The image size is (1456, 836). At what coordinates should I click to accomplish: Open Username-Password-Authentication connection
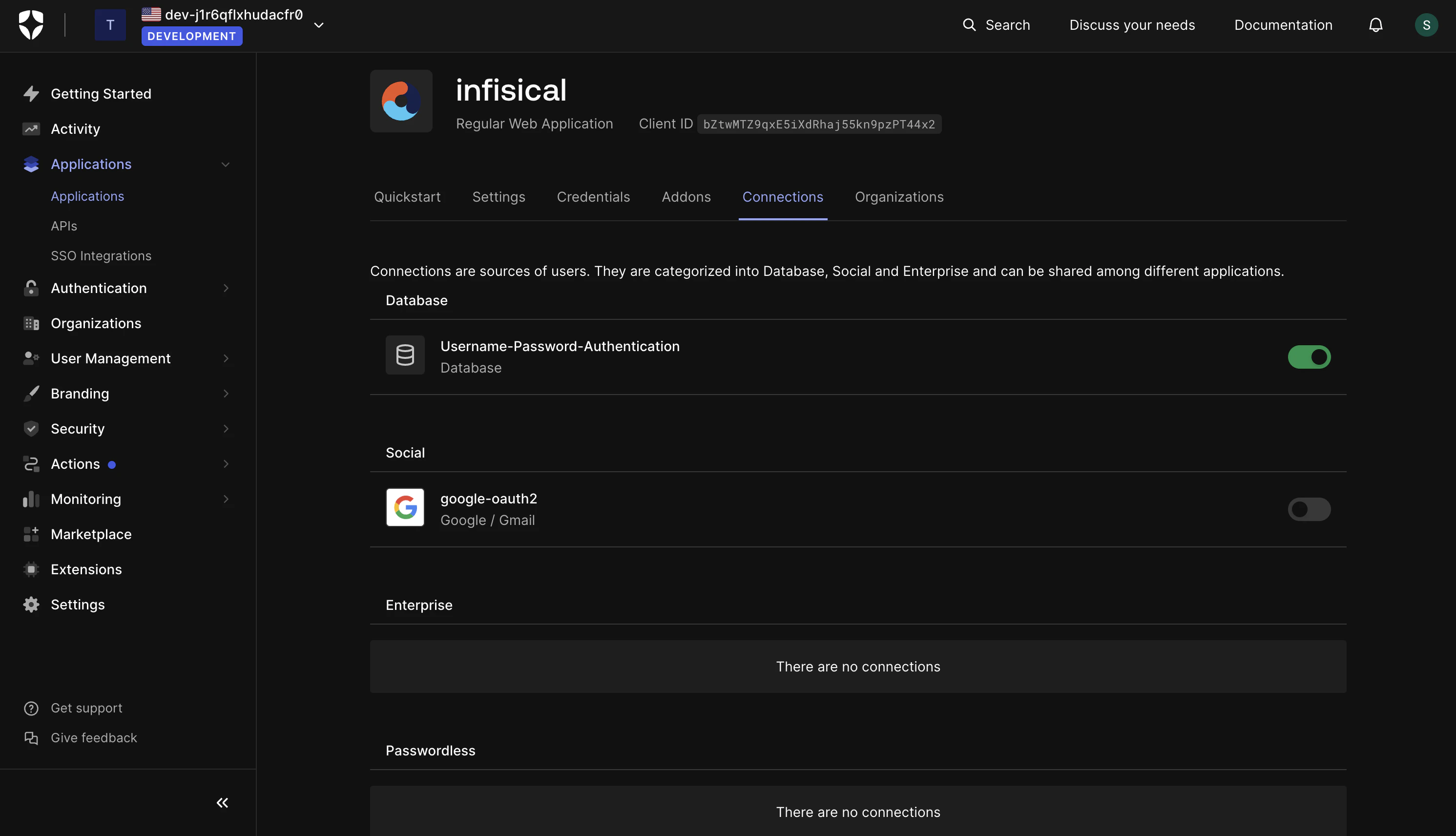(560, 346)
